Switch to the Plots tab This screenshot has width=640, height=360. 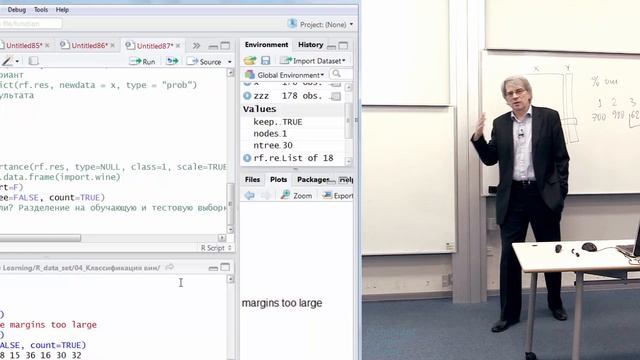(278, 180)
